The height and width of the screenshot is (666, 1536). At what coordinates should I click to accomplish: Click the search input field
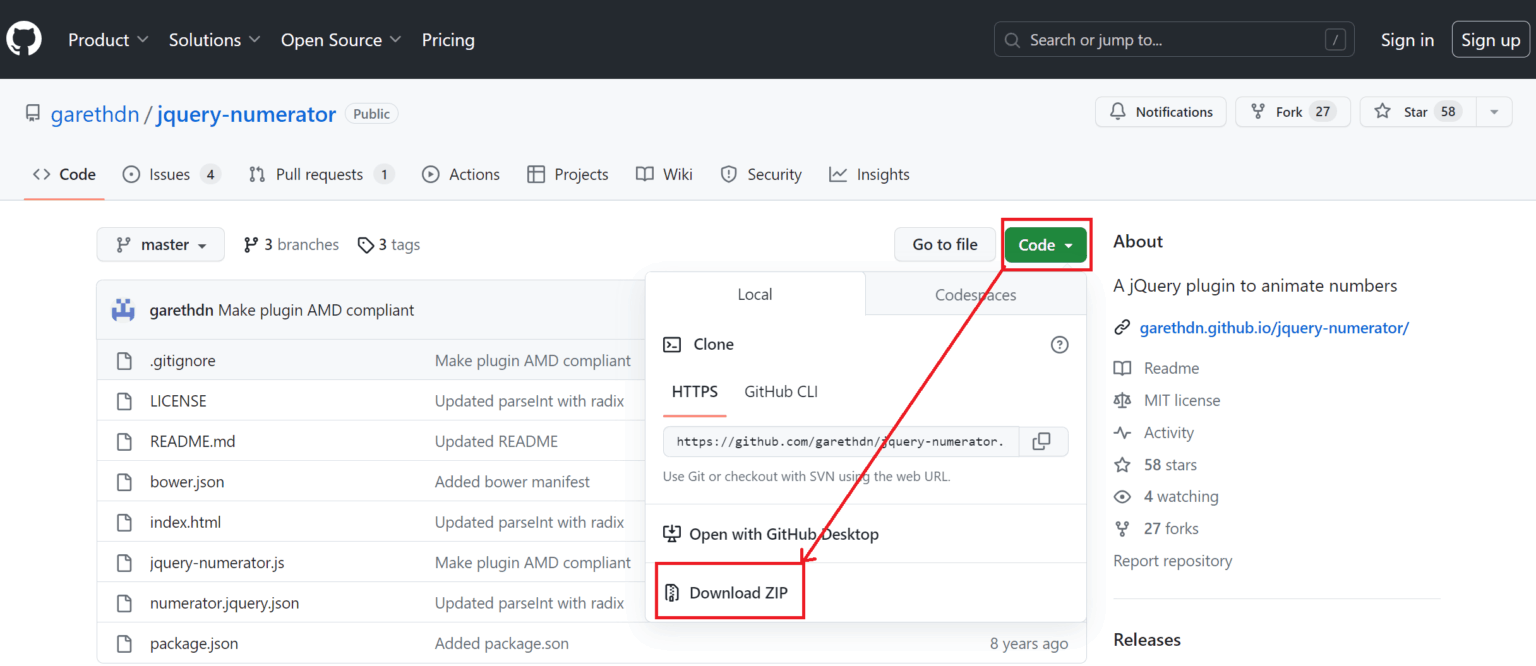tap(1150, 39)
